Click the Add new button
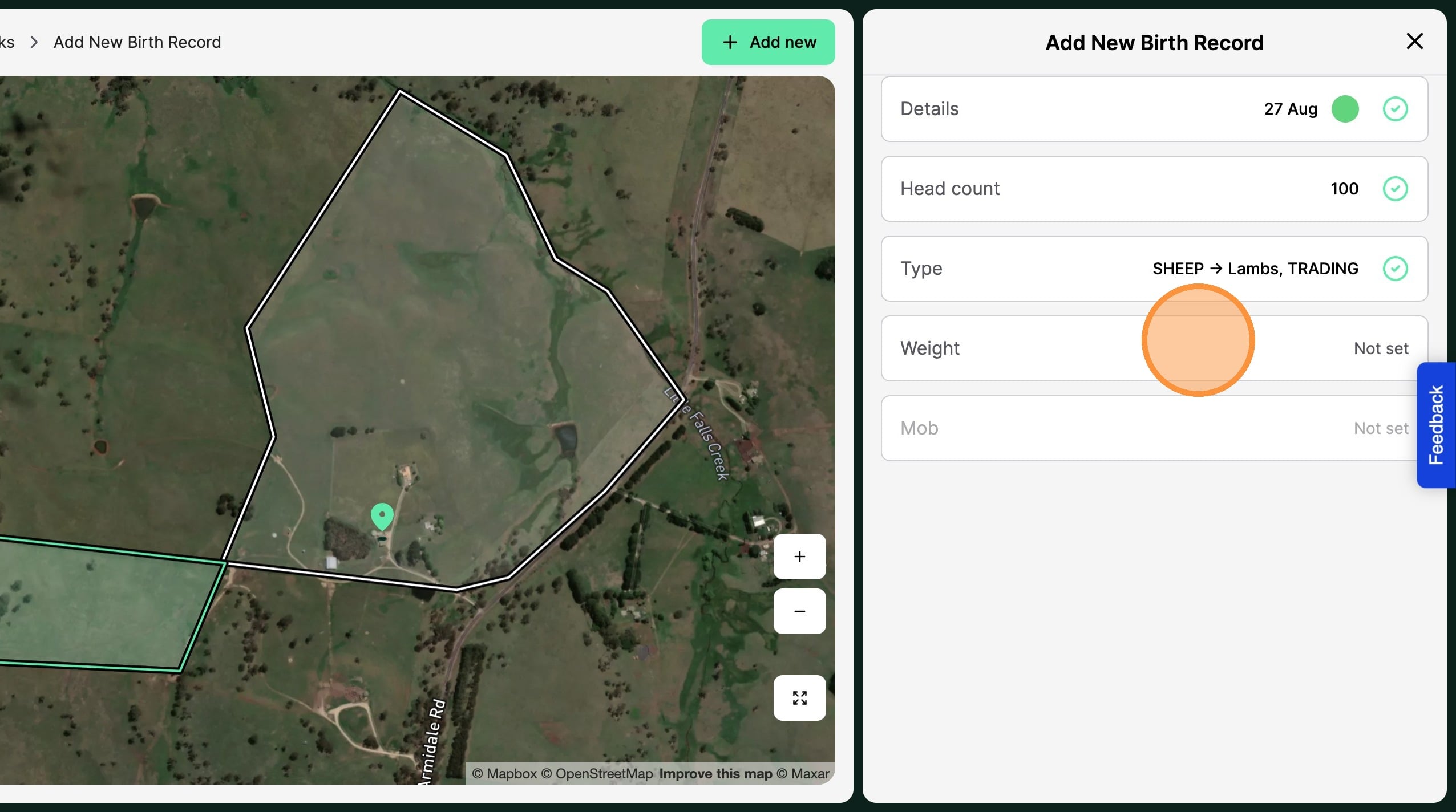 768,42
